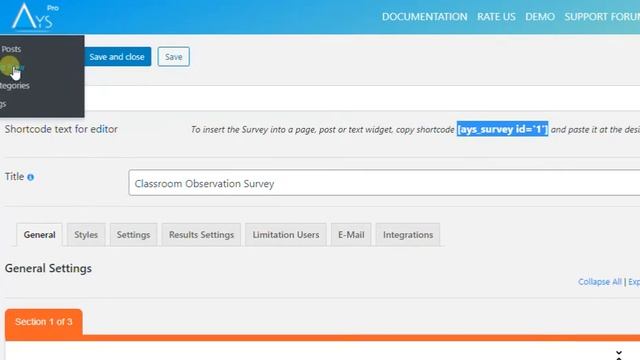Switch to the General tab

click(x=39, y=235)
